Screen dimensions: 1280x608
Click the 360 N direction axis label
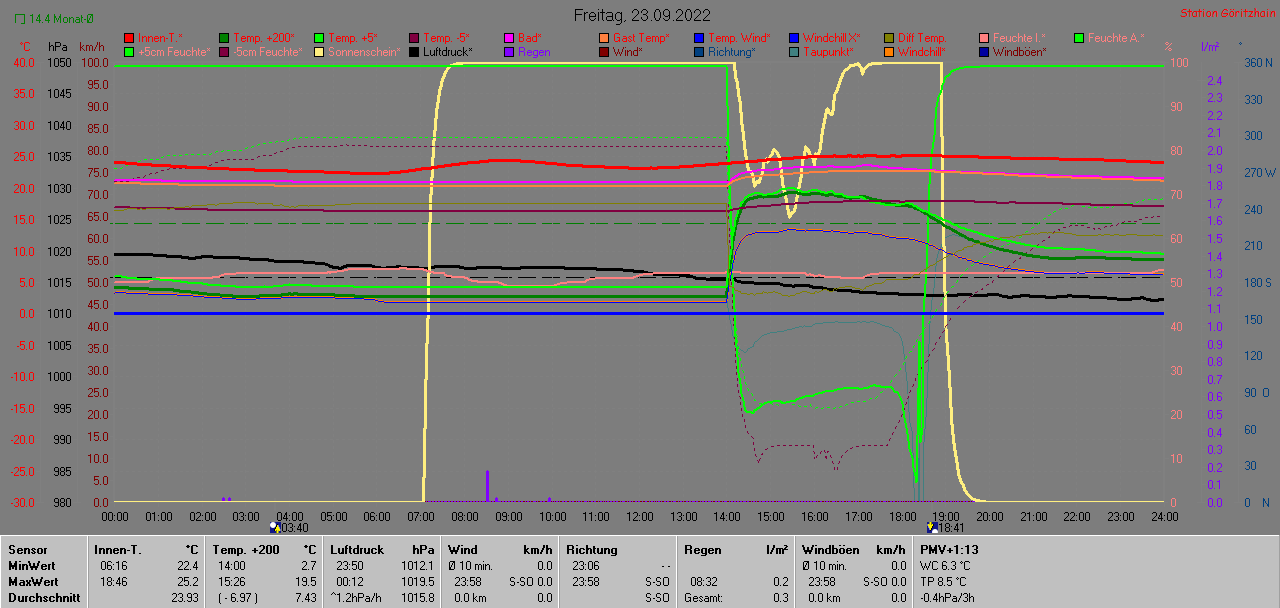tap(1257, 62)
